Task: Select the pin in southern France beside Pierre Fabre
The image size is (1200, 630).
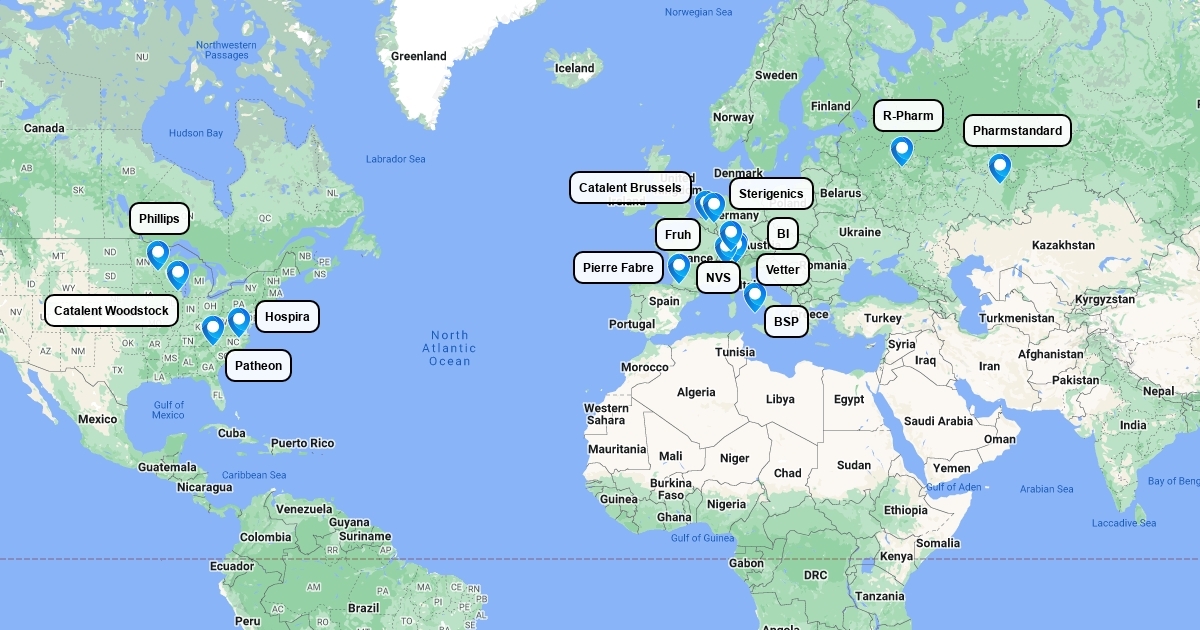Action: click(679, 267)
